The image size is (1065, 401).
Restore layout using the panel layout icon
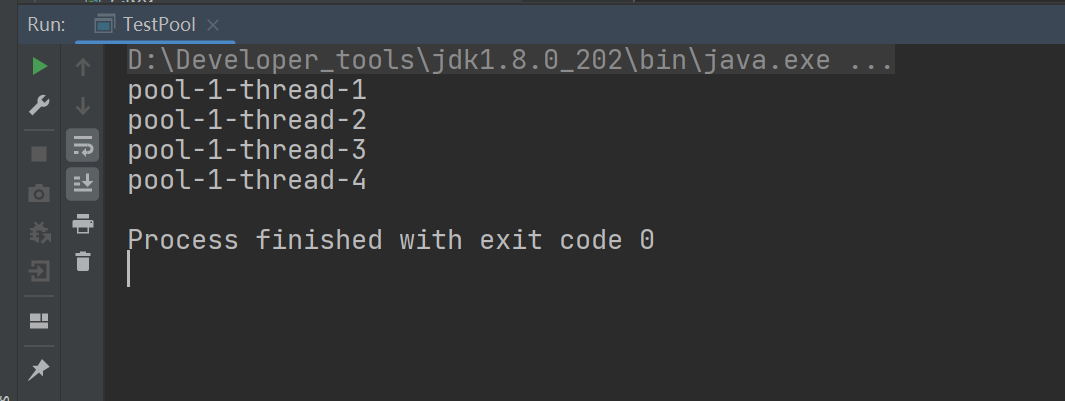(39, 321)
